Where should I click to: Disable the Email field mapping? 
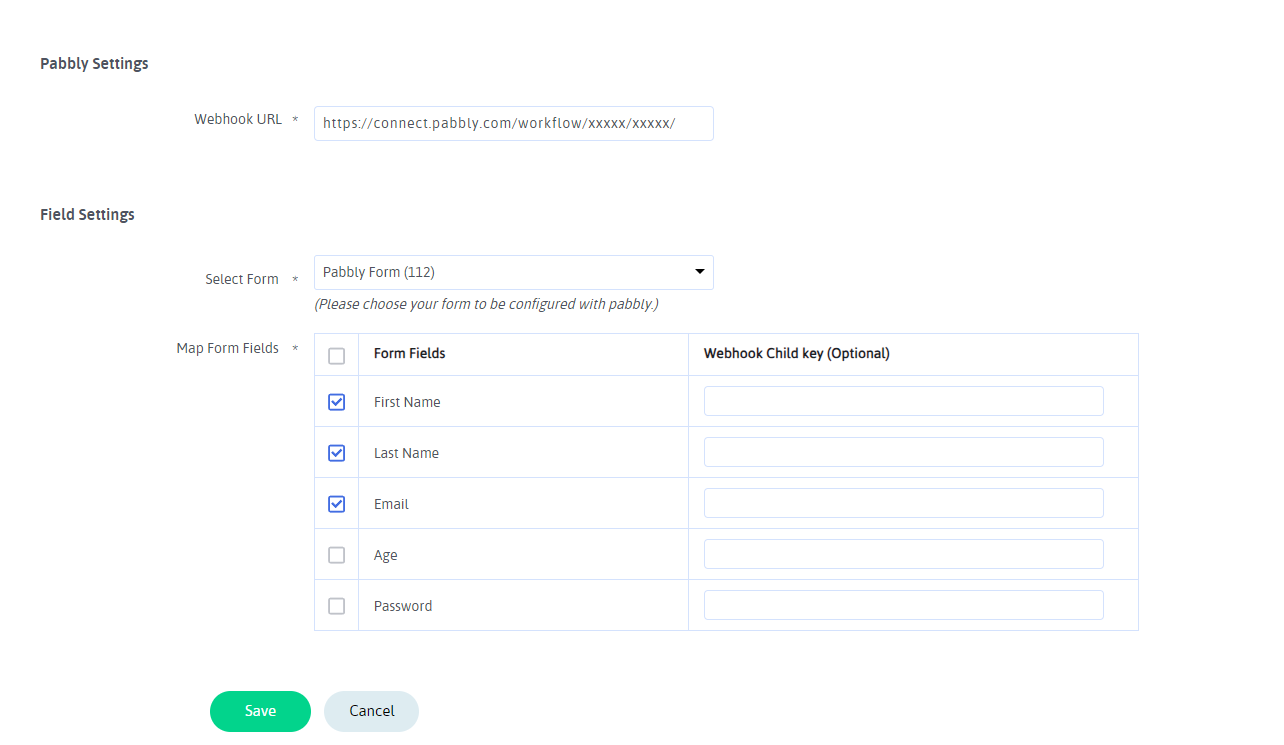point(336,503)
